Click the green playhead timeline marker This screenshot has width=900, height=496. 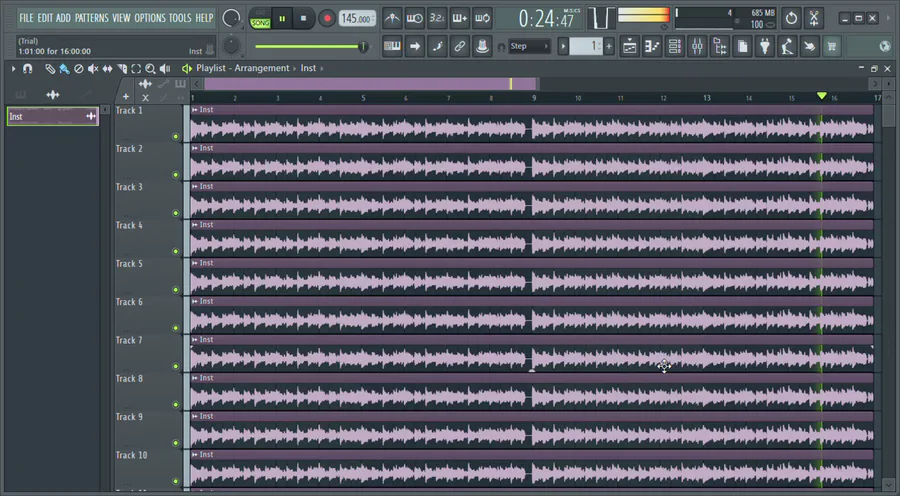(x=822, y=96)
